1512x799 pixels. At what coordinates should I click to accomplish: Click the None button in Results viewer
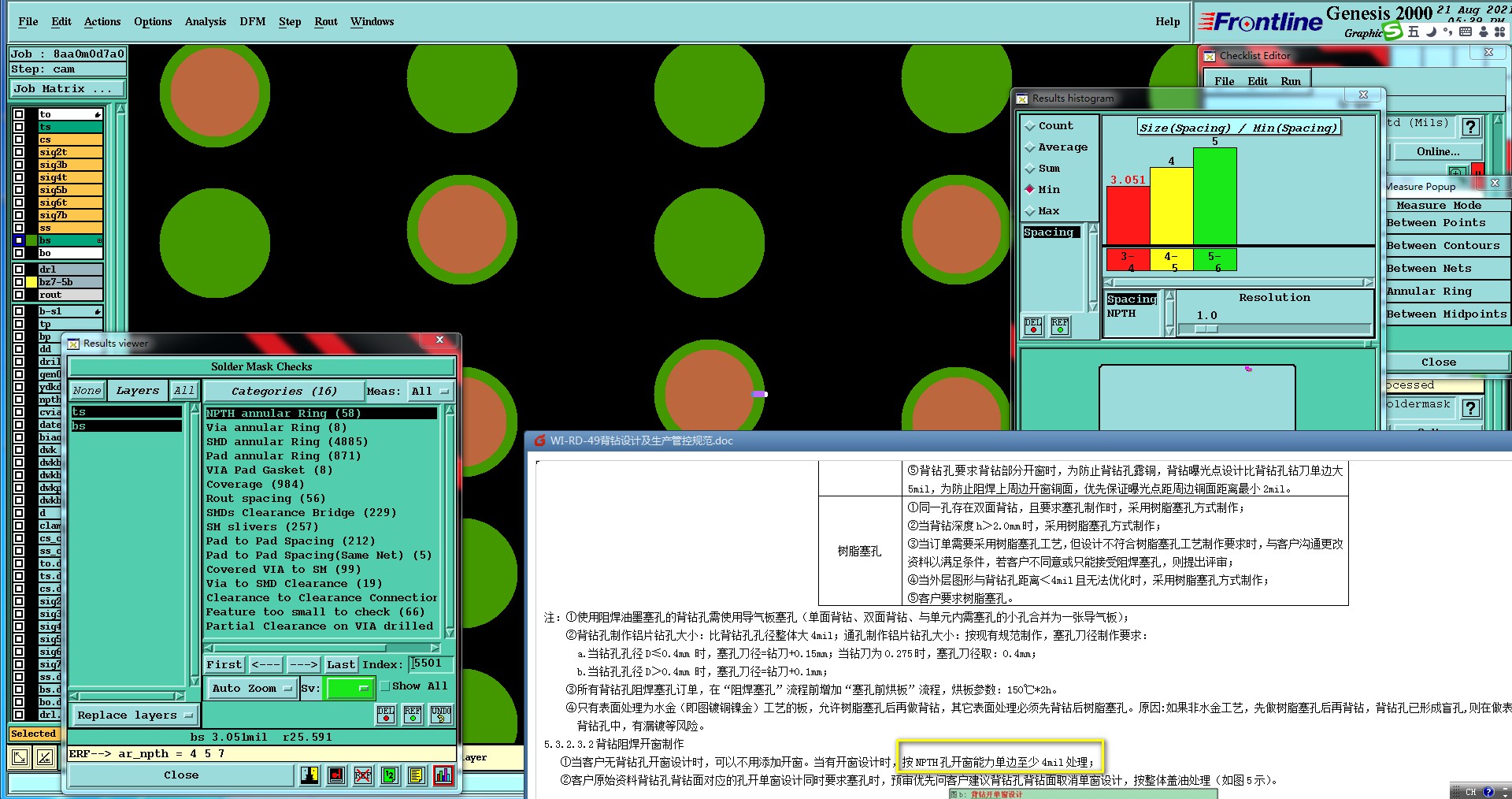tap(87, 391)
